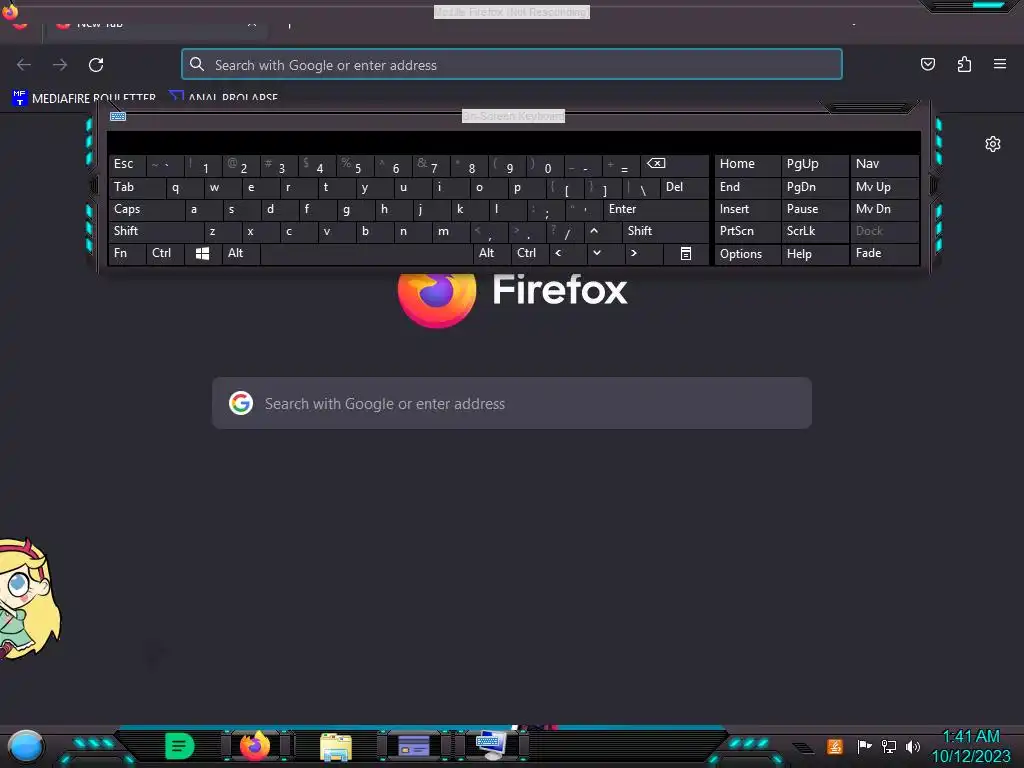Toggle the right Ctrl key

click(x=529, y=253)
